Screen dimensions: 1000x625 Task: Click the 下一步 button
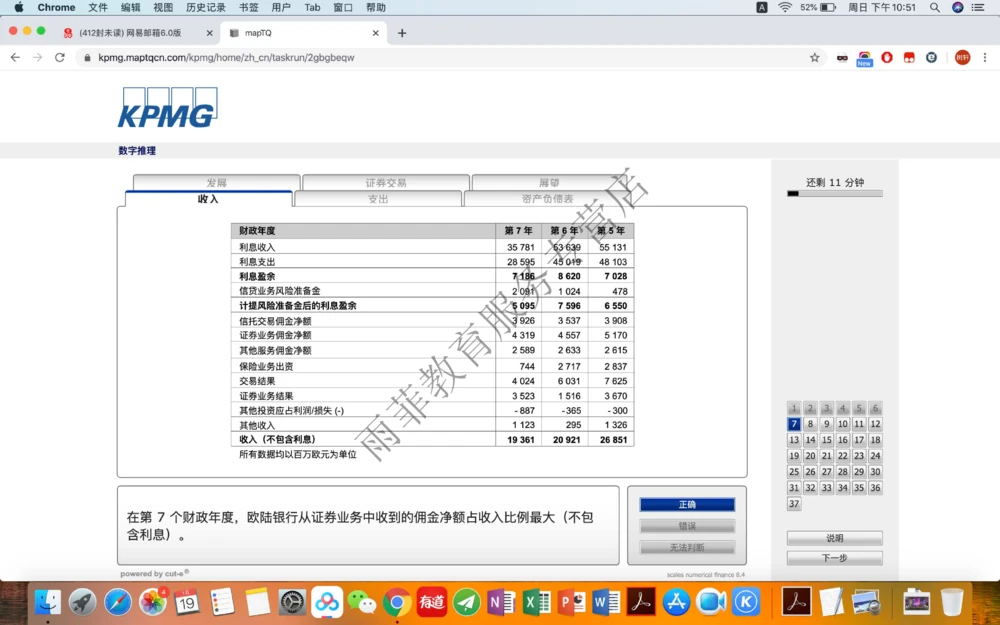tap(834, 557)
